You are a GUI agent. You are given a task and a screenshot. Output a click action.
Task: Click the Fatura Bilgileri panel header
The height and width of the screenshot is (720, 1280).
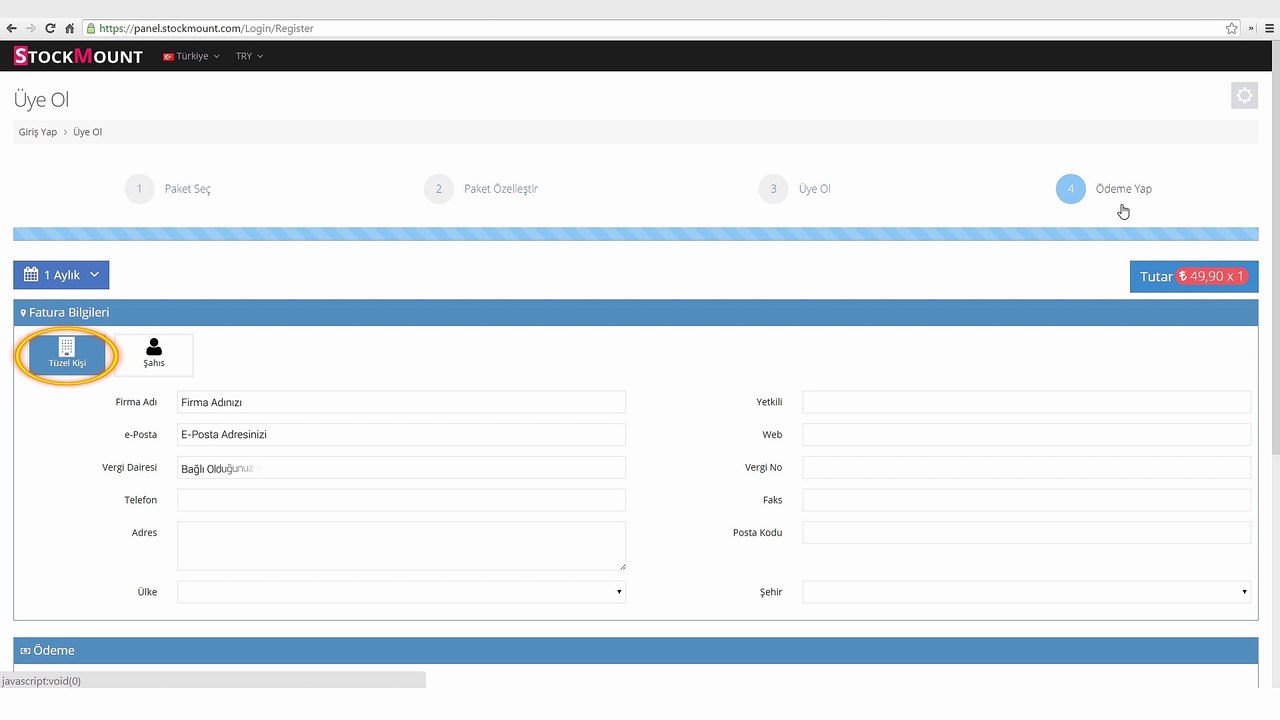point(636,312)
